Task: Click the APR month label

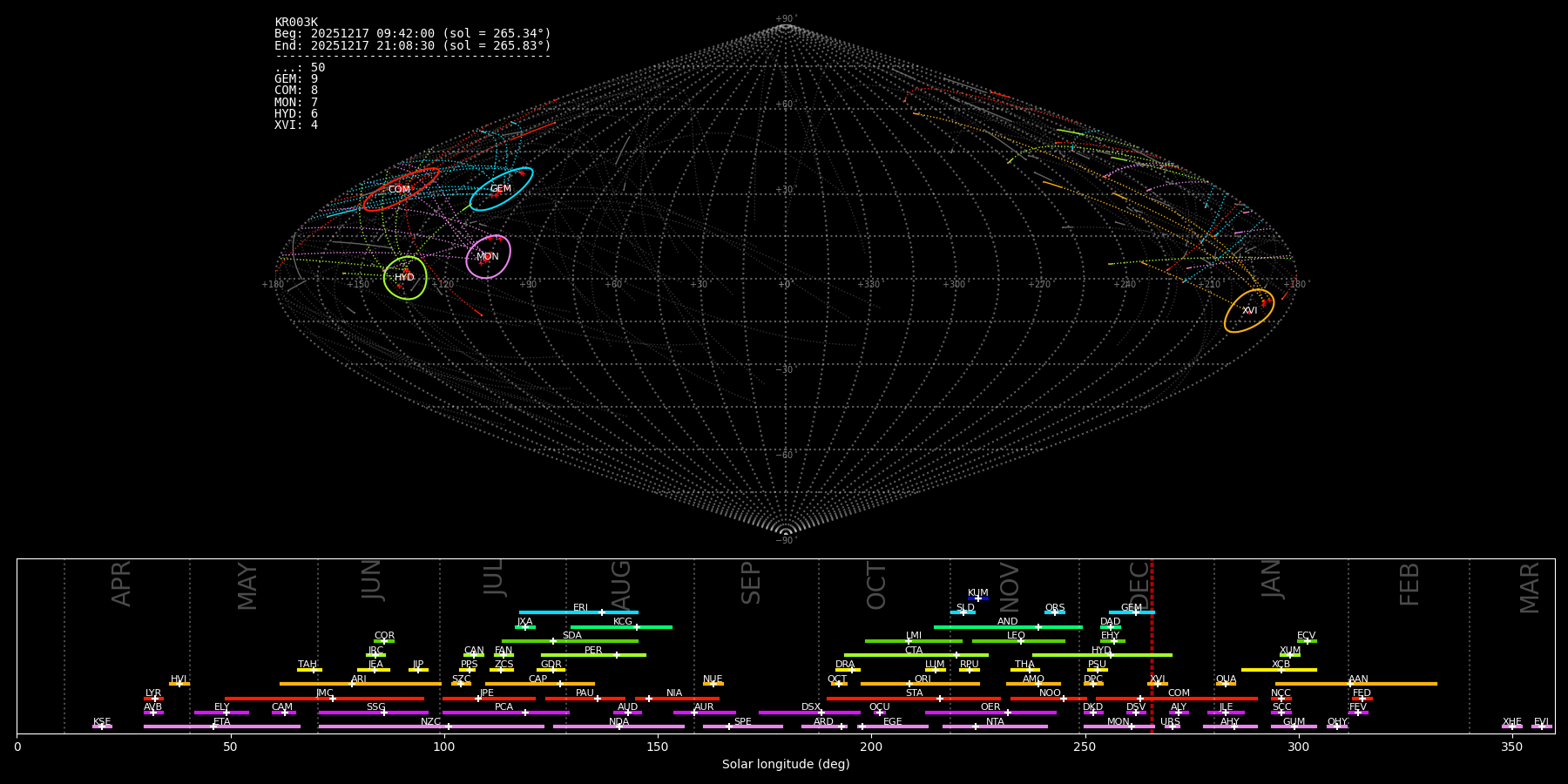Action: [x=121, y=584]
